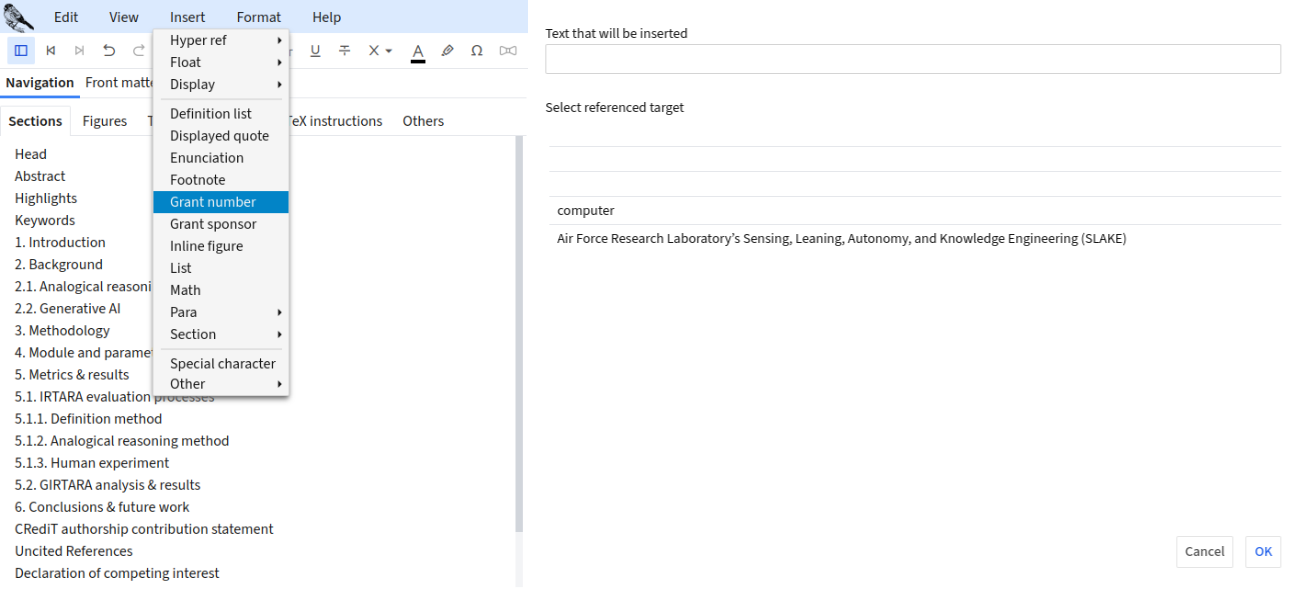Open the text color swatch
This screenshot has height=589, width=1299.
click(418, 51)
